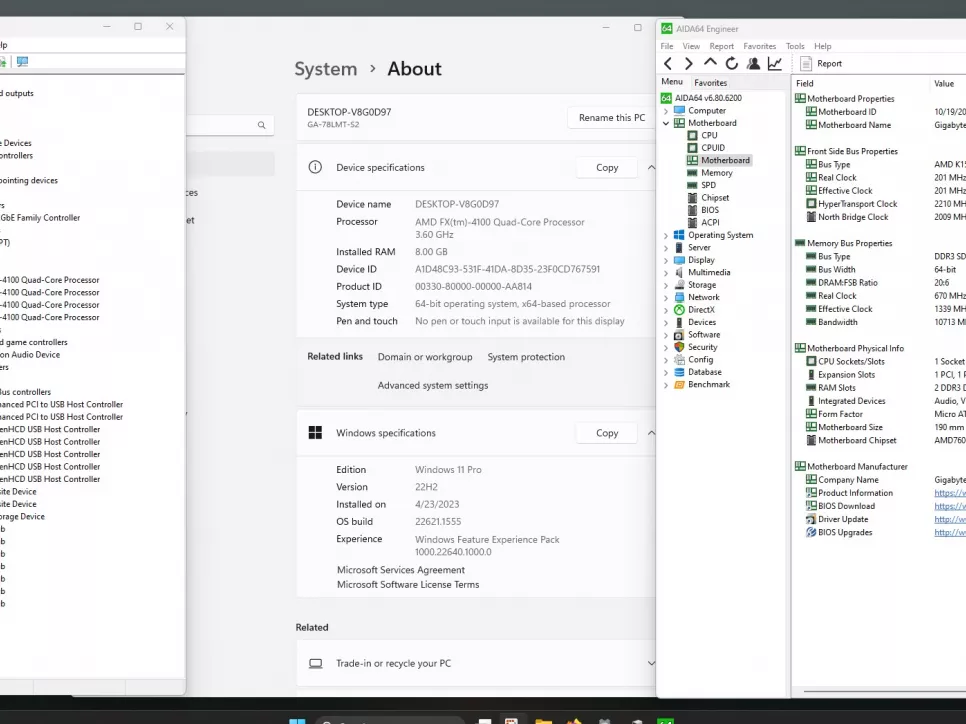The width and height of the screenshot is (966, 724).
Task: Select SPD tree entry
Action: tap(708, 185)
